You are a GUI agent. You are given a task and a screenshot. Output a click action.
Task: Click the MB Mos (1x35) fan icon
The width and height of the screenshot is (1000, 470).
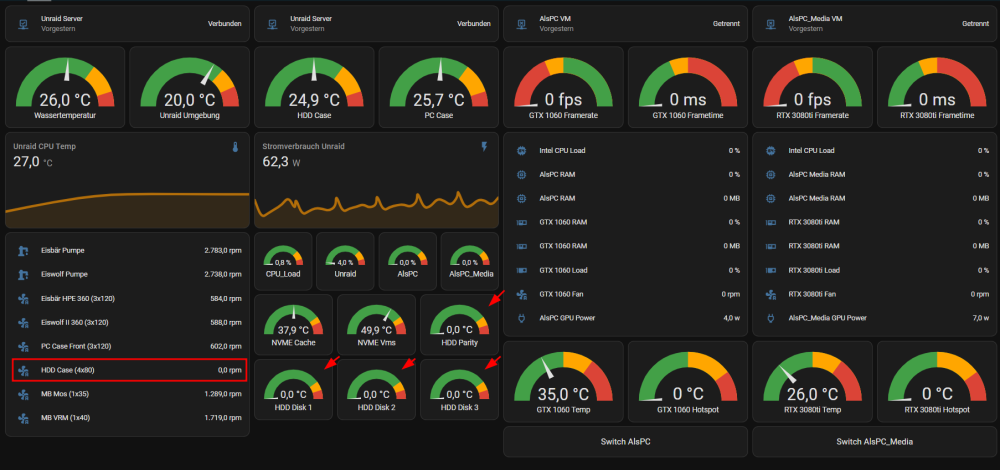coord(24,395)
